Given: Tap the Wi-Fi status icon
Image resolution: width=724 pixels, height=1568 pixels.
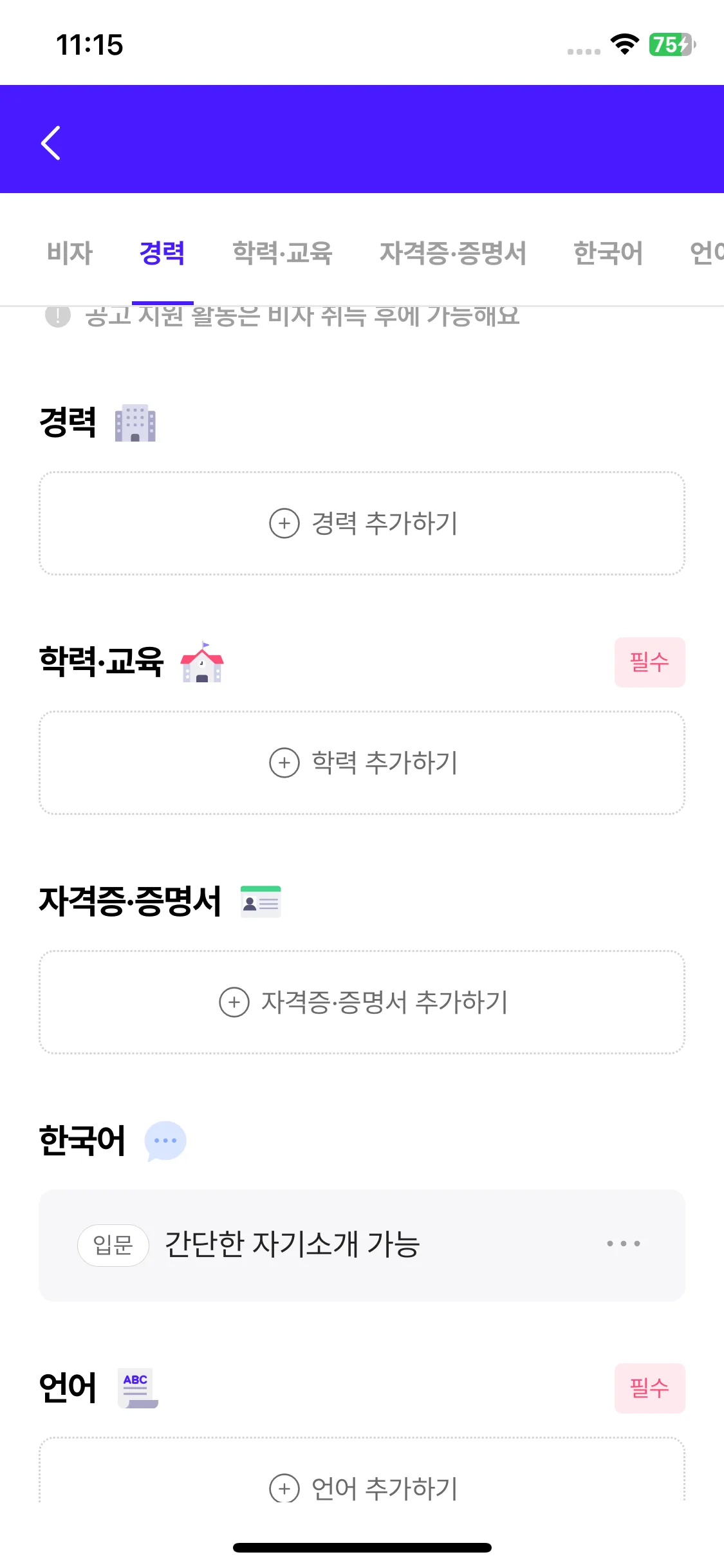Looking at the screenshot, I should click(624, 44).
